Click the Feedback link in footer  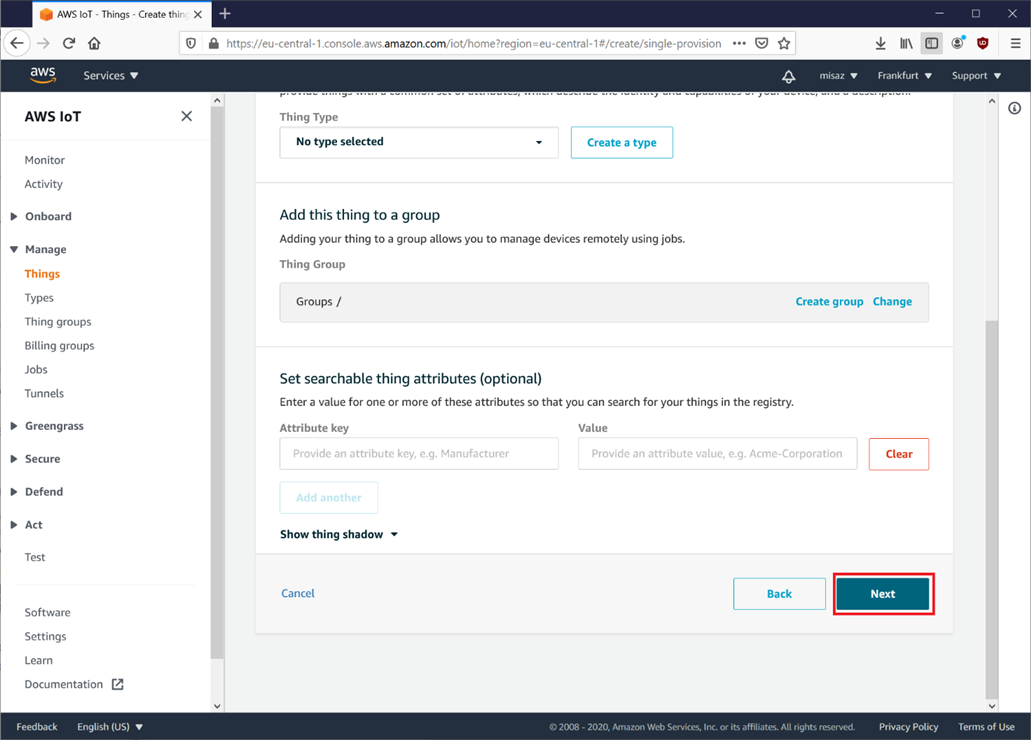click(x=37, y=727)
